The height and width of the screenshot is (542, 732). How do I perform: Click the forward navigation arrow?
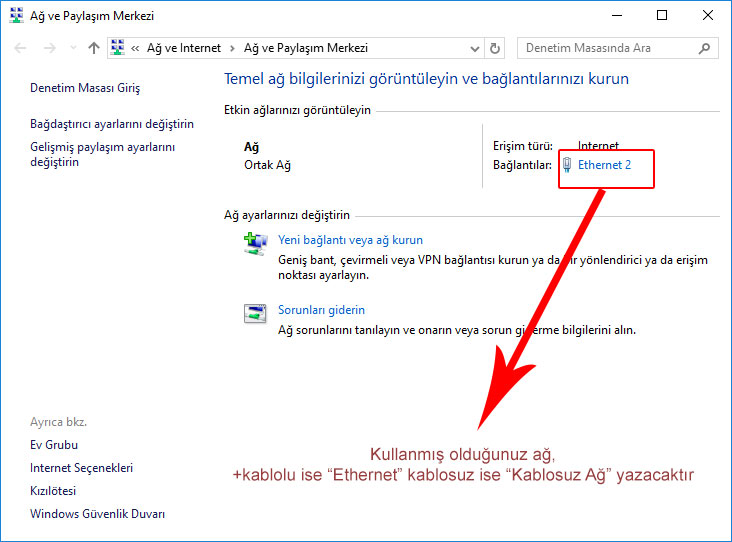(46, 48)
